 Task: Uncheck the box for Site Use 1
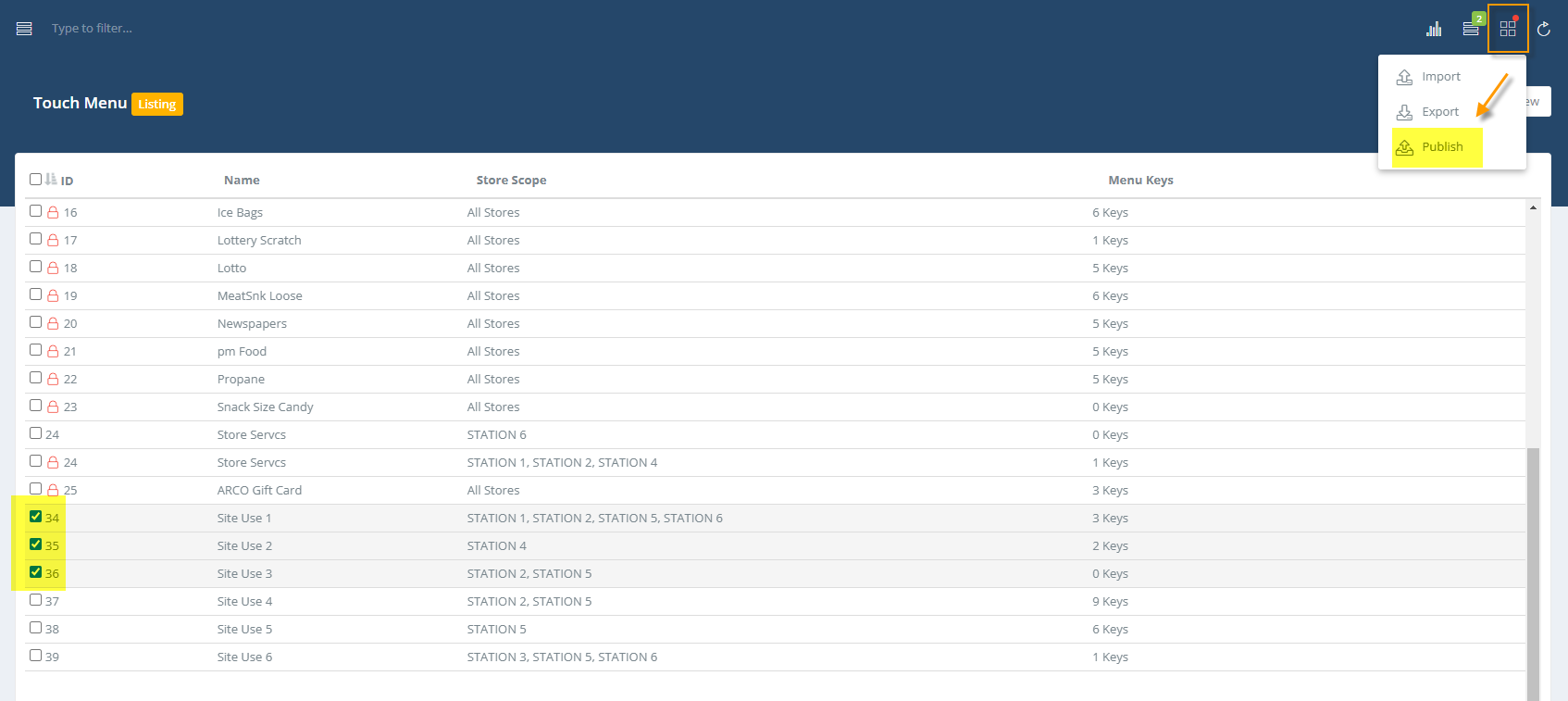tap(35, 517)
